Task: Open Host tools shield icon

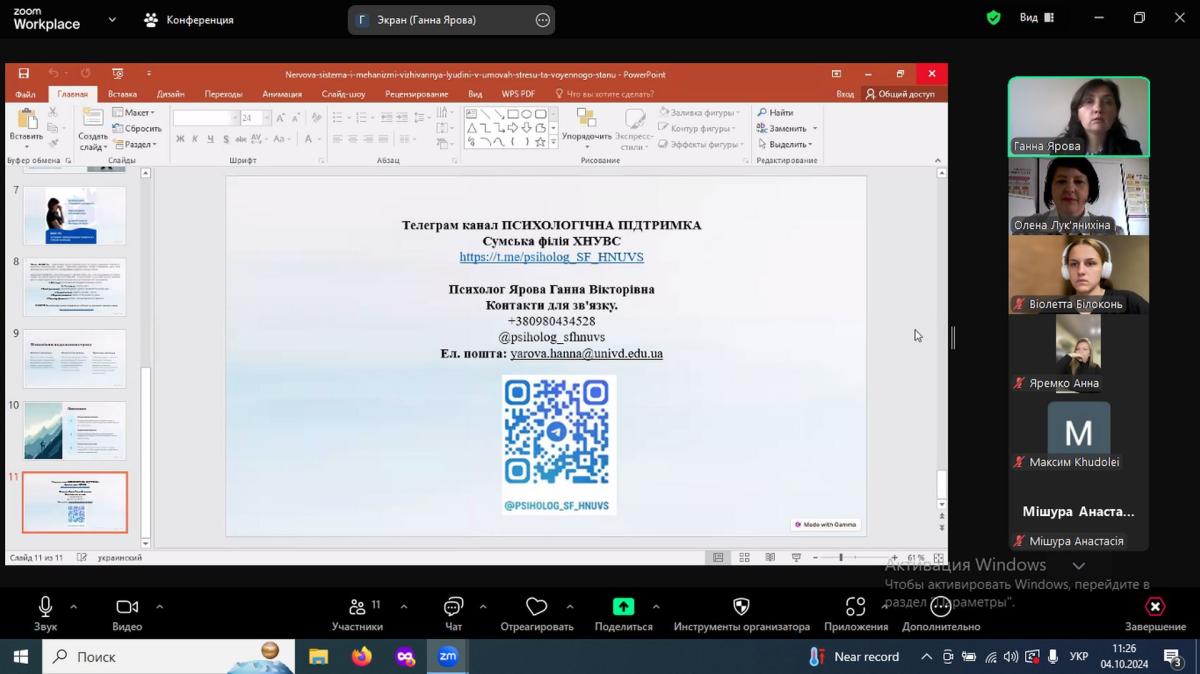Action: 741,607
